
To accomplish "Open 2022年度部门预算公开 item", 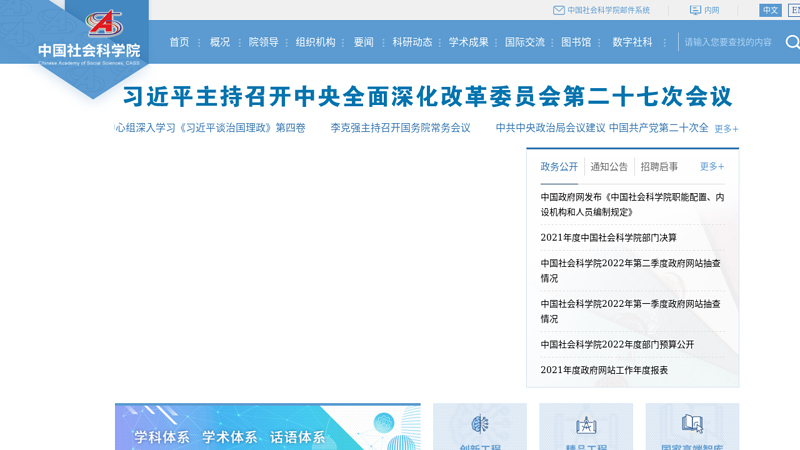I will 617,345.
